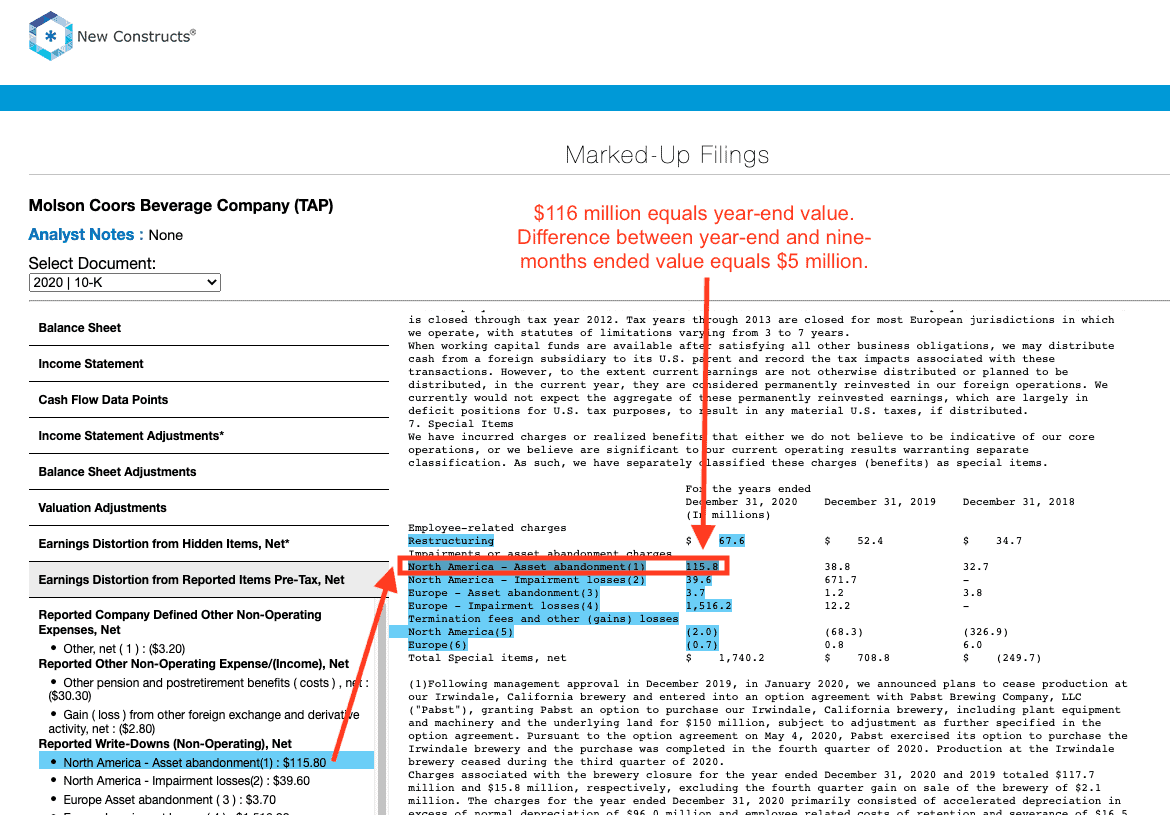Click the highlighted 115.8 value in the filing
The height and width of the screenshot is (815, 1170).
point(702,566)
